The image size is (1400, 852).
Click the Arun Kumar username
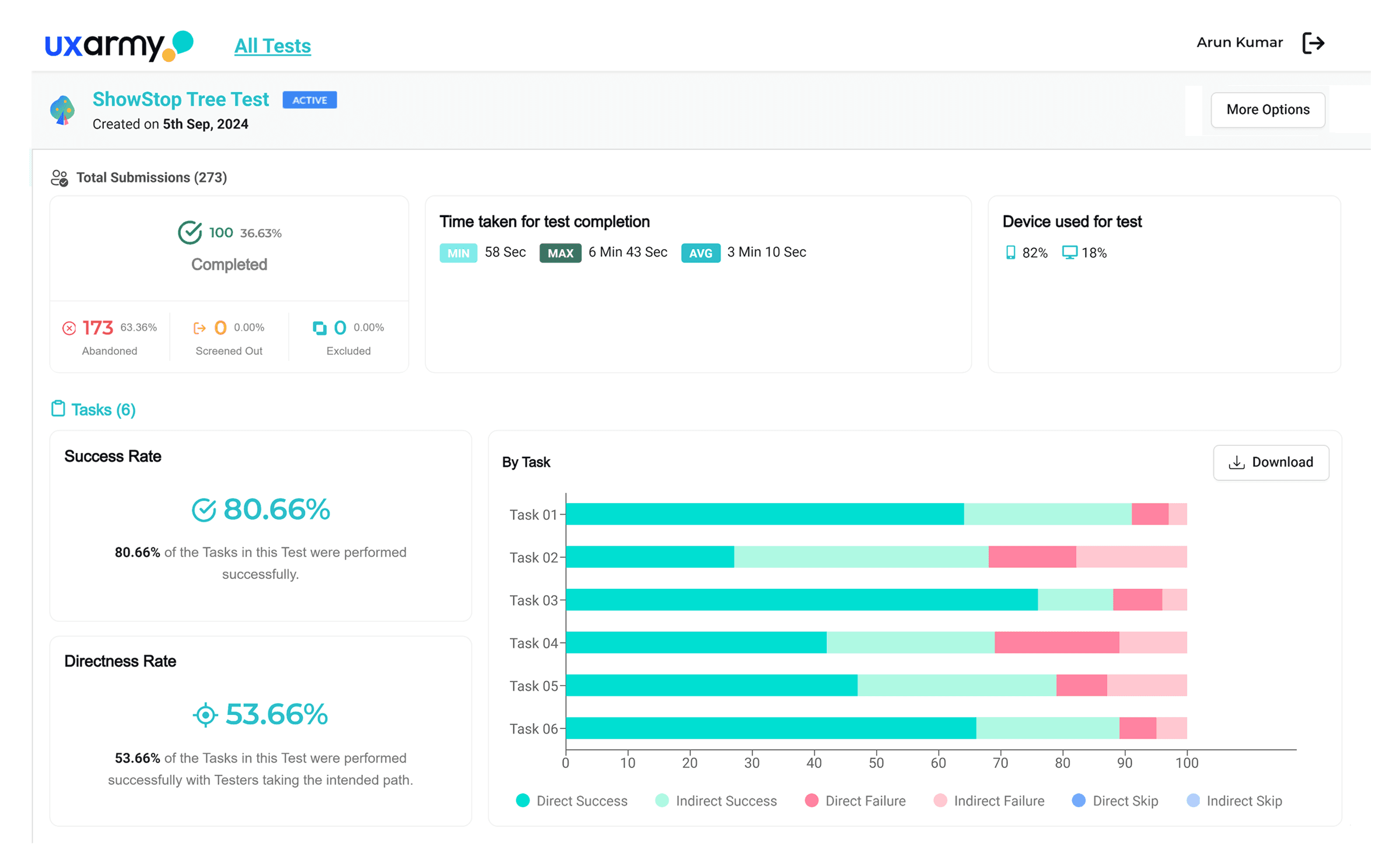click(1240, 43)
